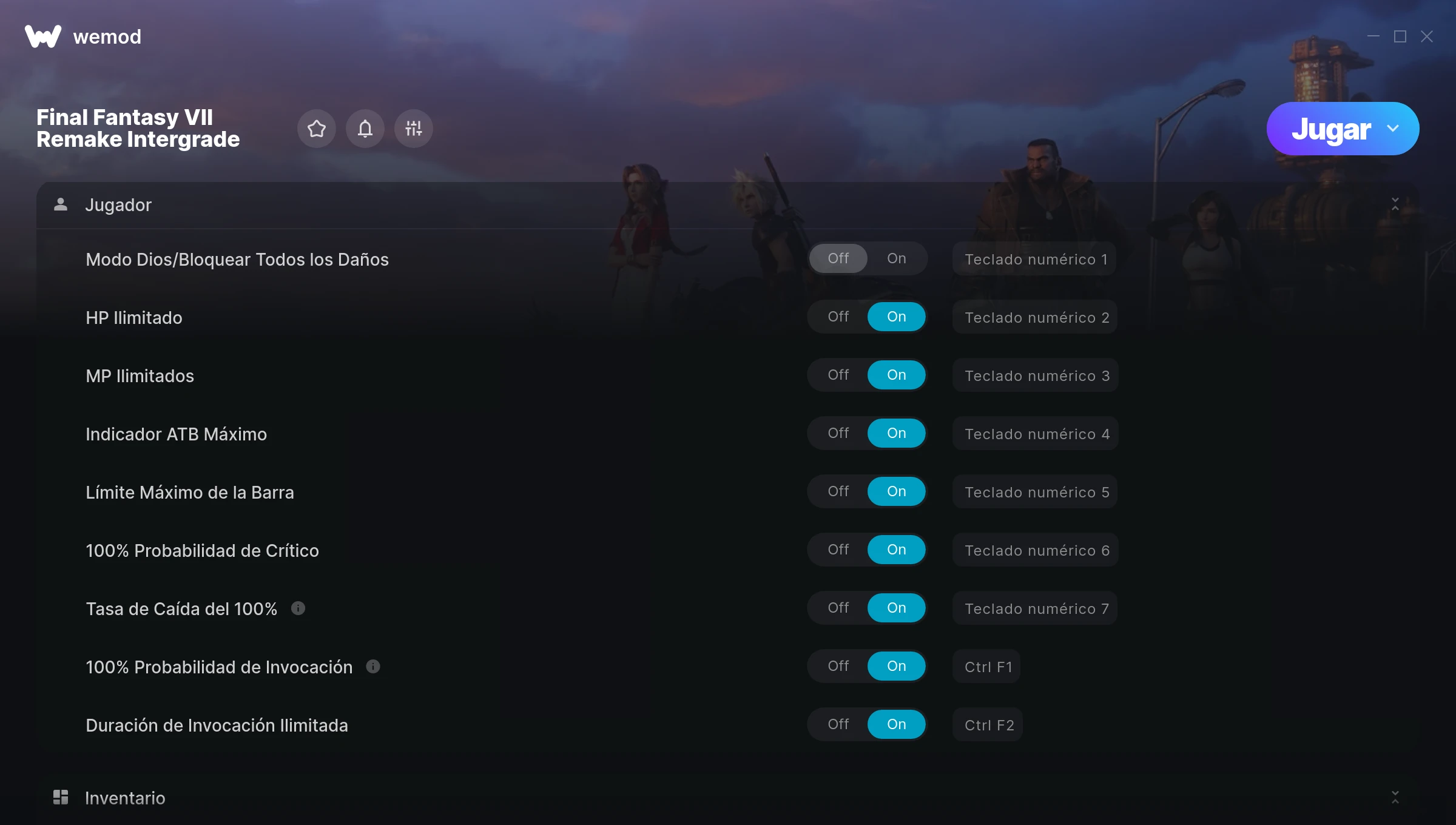Screen dimensions: 1456x825
Task: Turn off HP Ilimitado toggle
Action: pyautogui.click(x=838, y=317)
